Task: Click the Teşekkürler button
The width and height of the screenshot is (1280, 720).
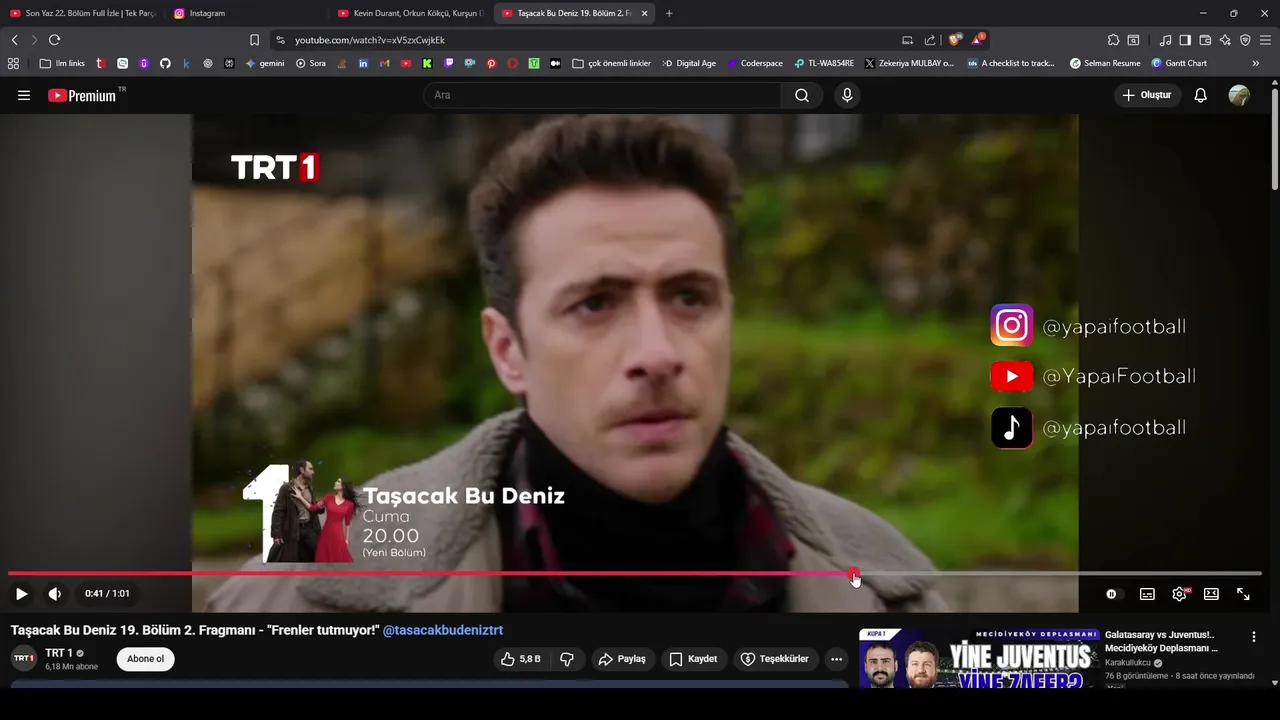Action: point(775,659)
